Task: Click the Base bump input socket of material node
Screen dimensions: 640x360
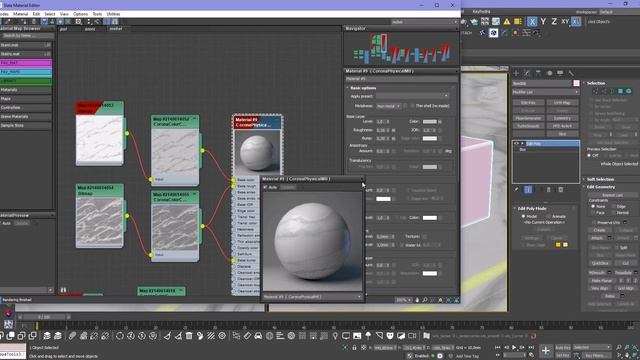Action: point(233,260)
